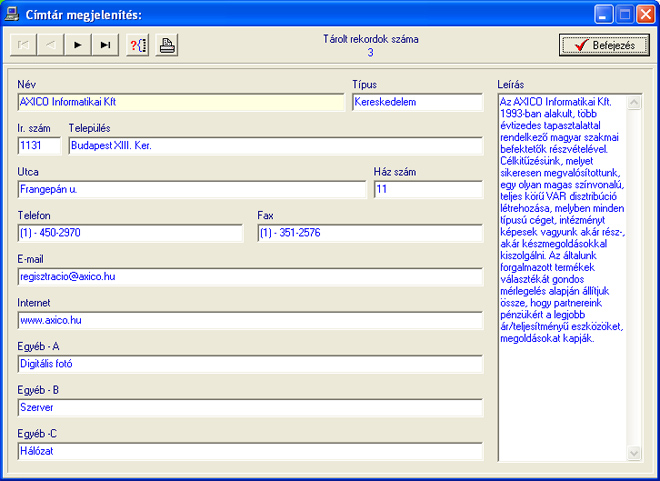Click the 'Település' label
The image size is (660, 481).
89,128
